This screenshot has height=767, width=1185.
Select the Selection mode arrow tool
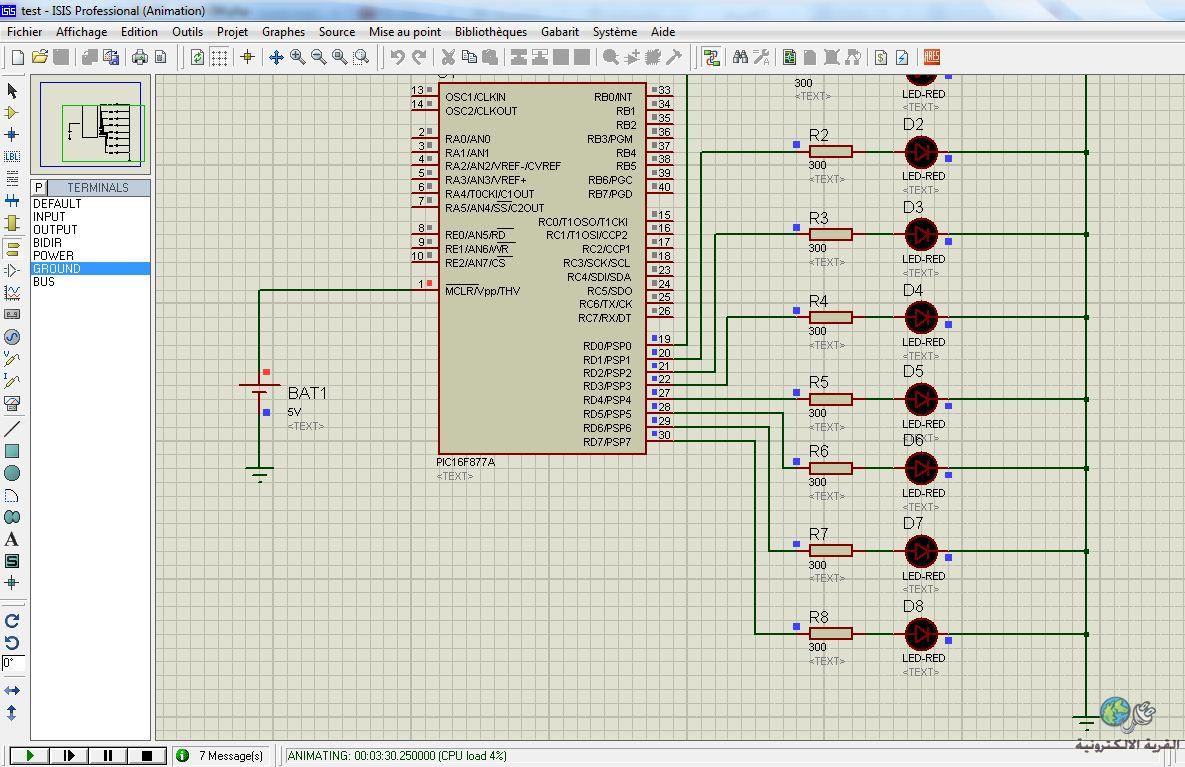coord(12,90)
